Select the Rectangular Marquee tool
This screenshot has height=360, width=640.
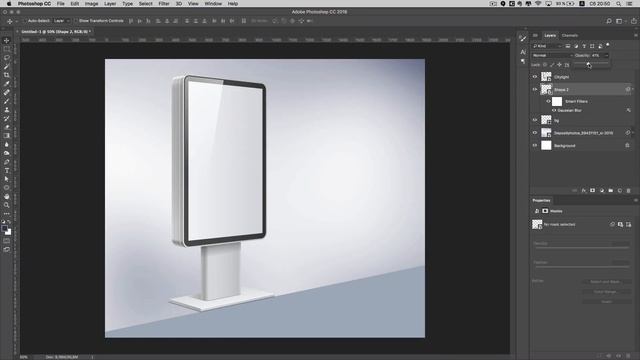click(x=7, y=49)
